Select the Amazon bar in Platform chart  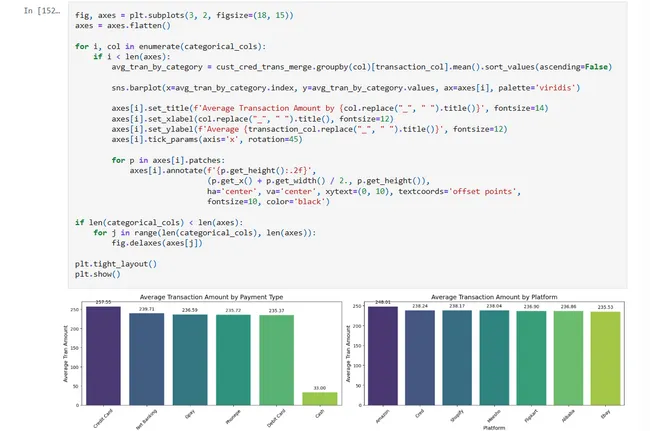(382, 355)
